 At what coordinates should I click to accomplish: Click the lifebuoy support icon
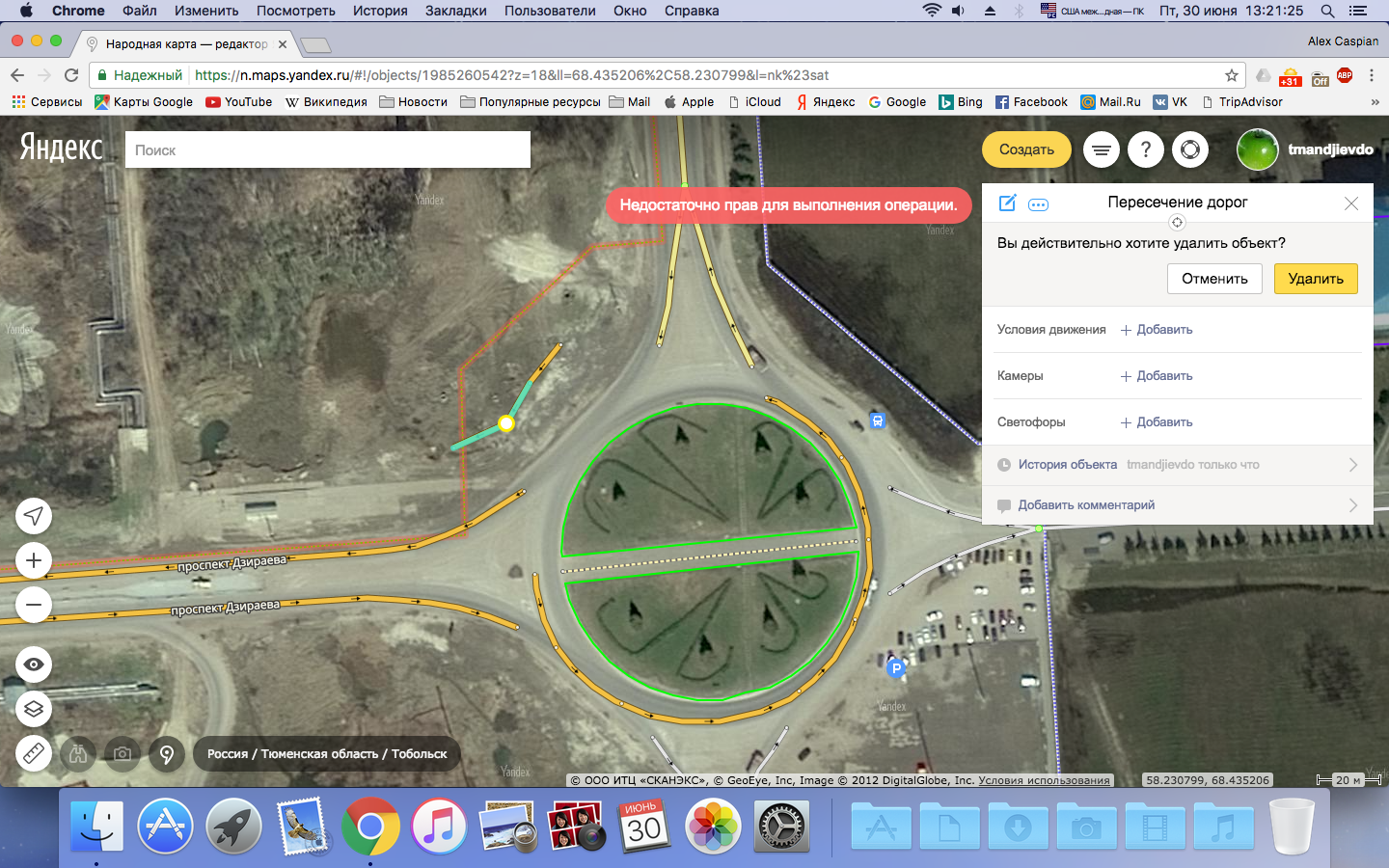pos(1190,149)
